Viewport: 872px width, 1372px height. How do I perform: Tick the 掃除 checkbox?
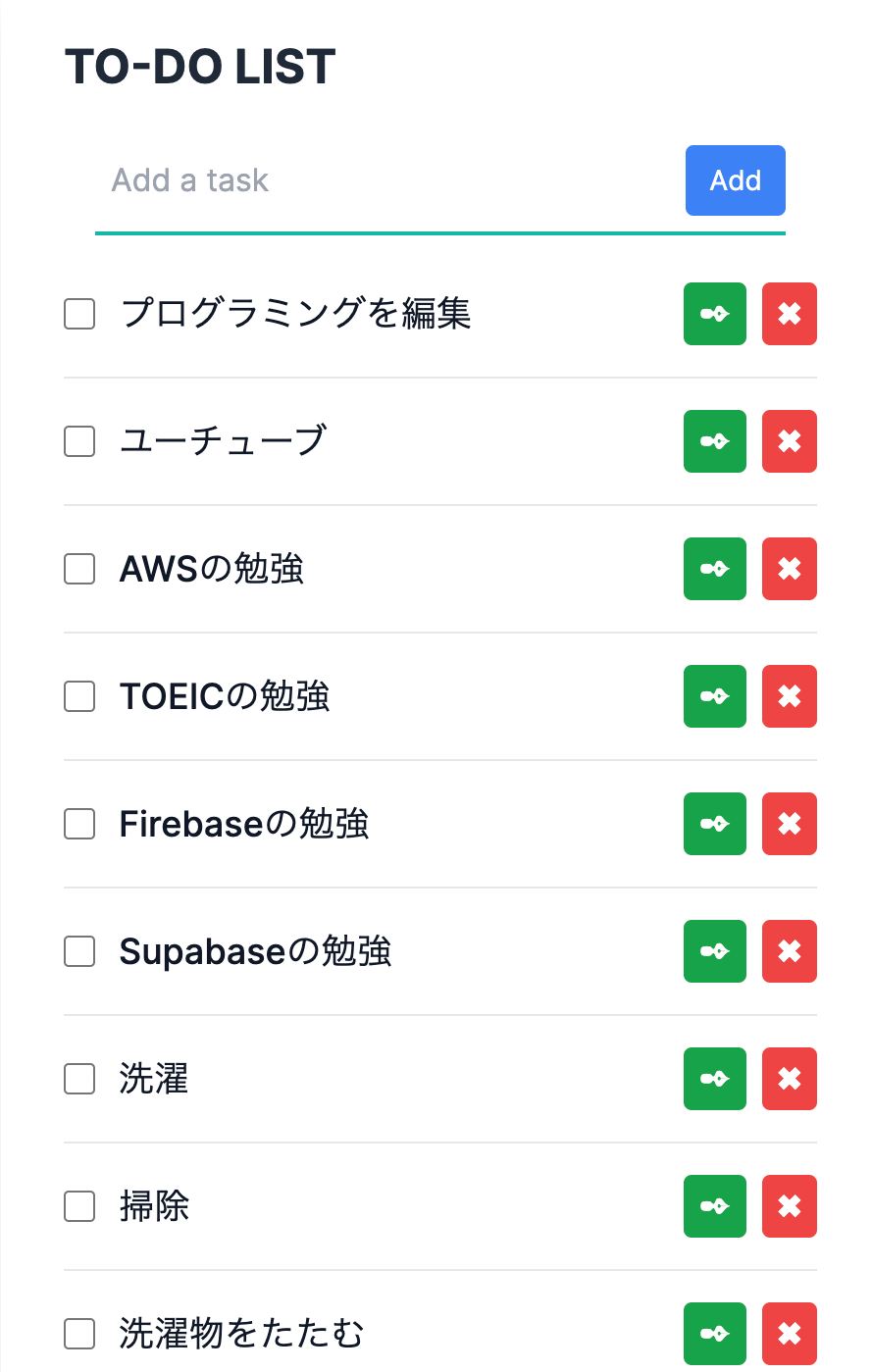[x=79, y=1206]
